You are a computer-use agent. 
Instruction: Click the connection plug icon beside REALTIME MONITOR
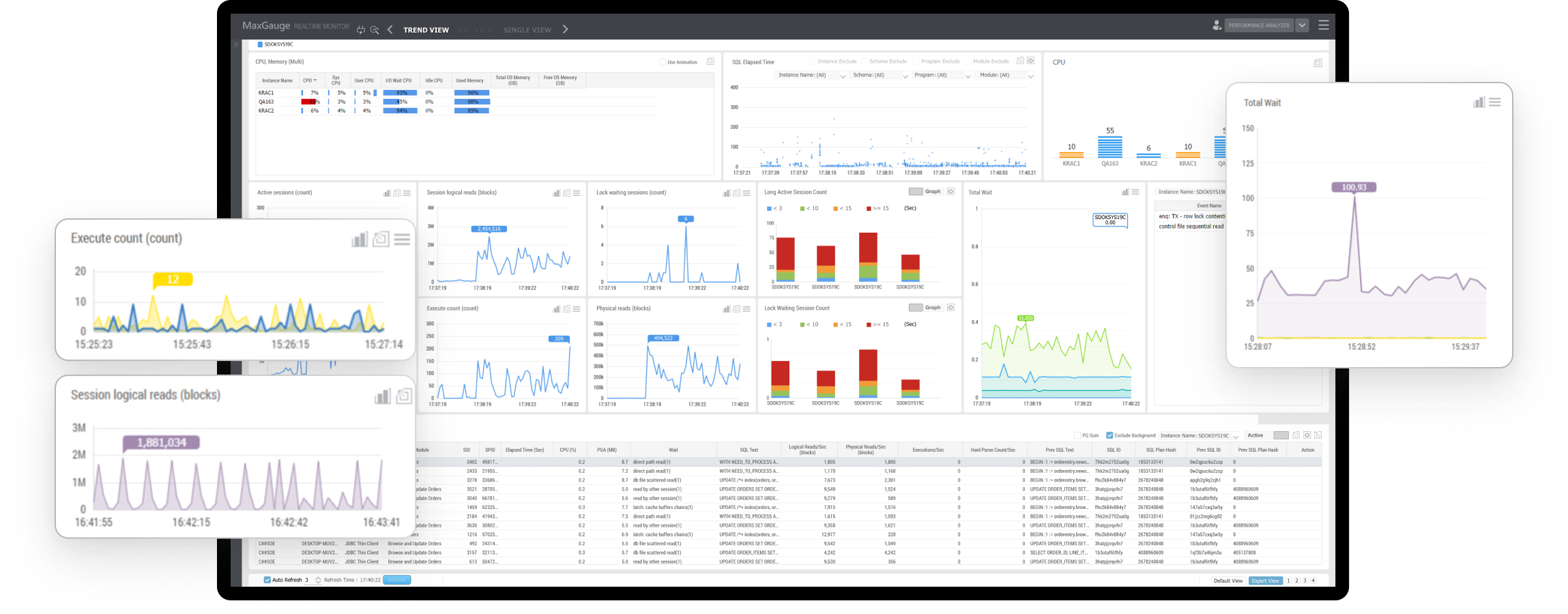coord(360,29)
